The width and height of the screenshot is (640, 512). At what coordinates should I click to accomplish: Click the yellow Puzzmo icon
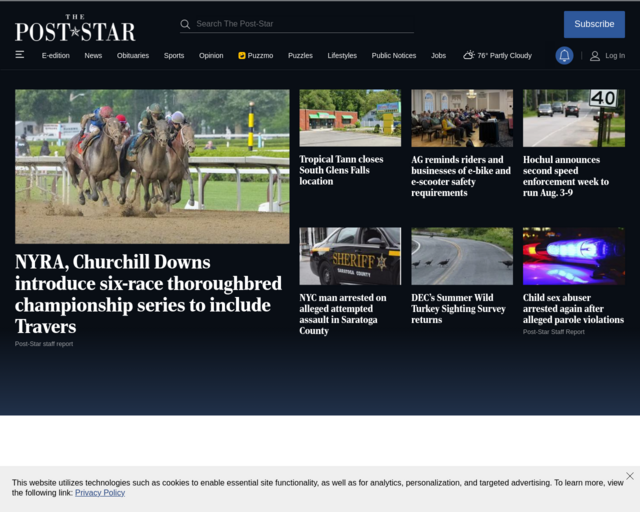coord(242,56)
